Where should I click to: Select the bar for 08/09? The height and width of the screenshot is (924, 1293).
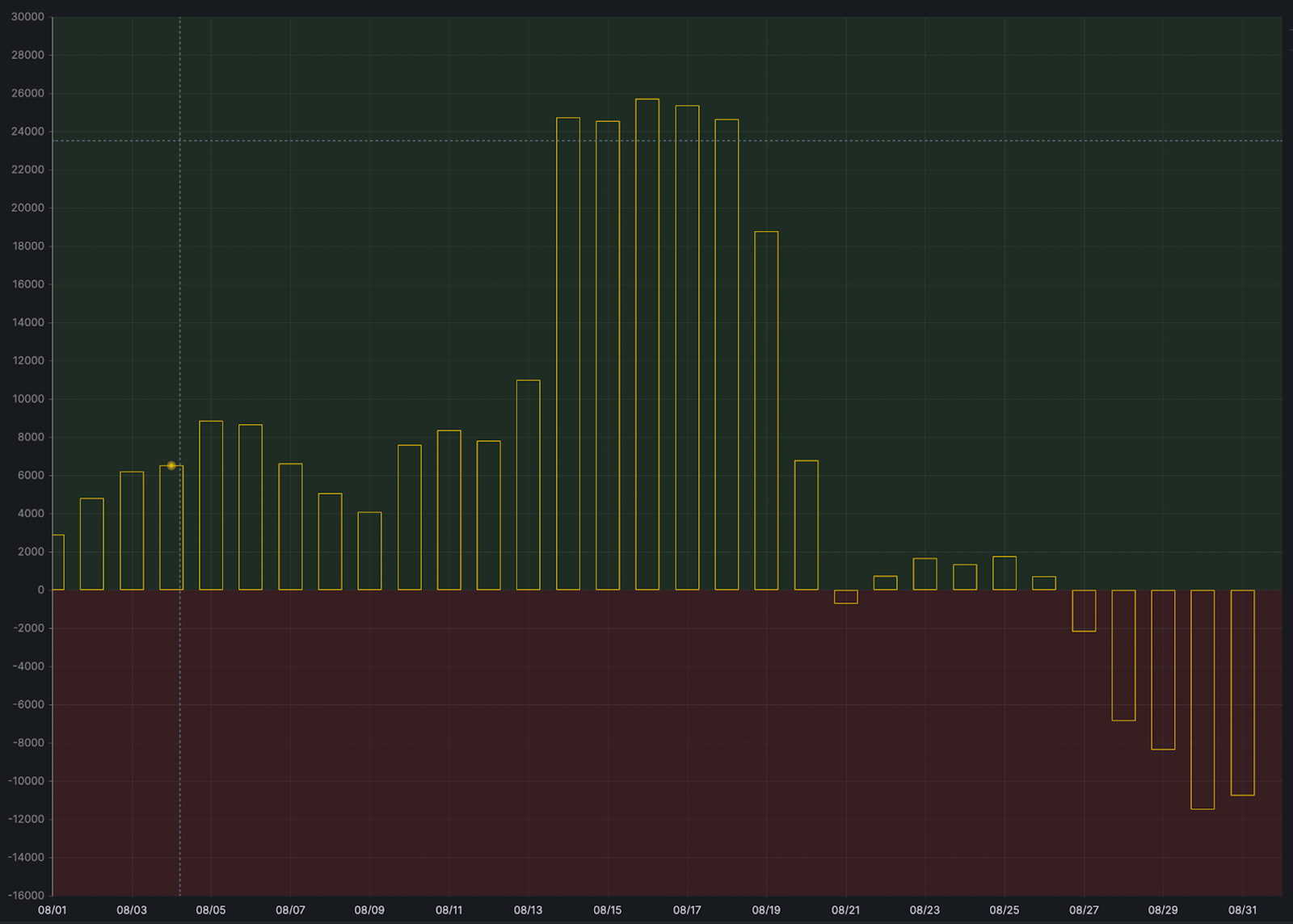point(369,551)
